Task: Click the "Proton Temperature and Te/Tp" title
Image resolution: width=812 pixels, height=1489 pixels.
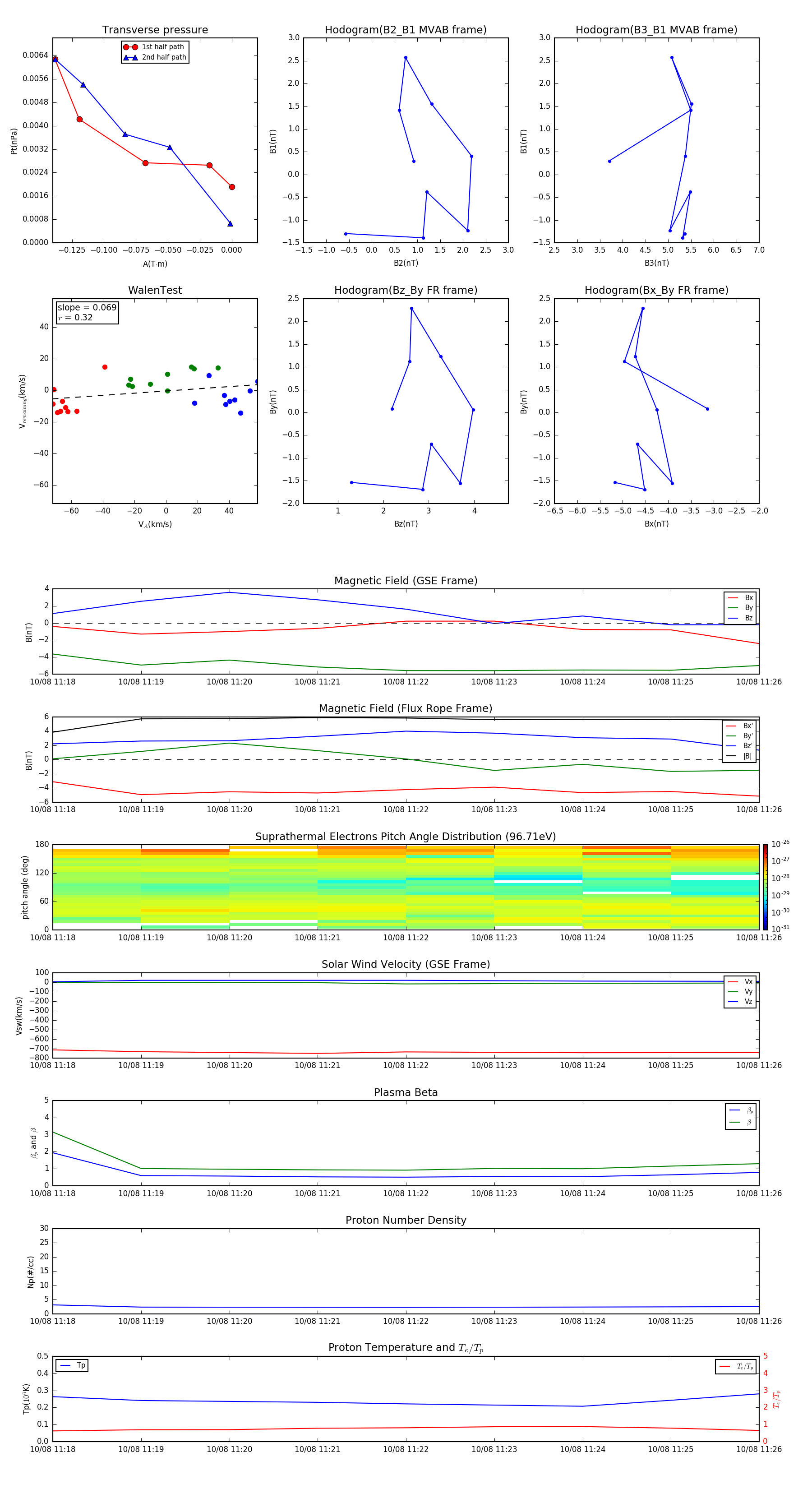Action: [406, 1347]
